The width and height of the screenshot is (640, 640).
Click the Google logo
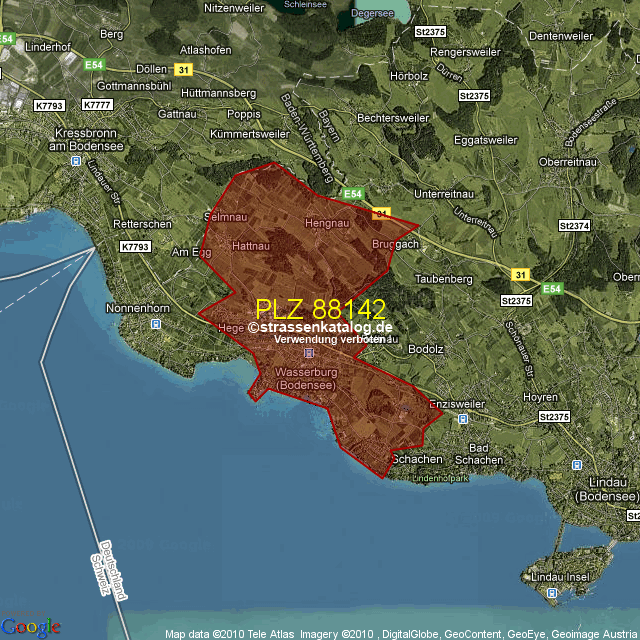point(30,627)
